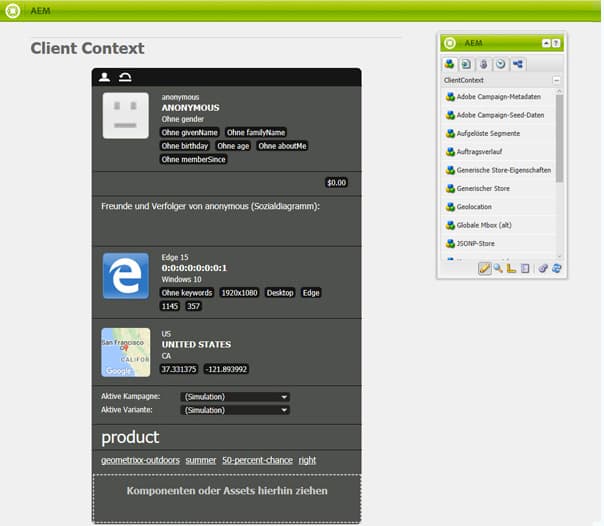Click the JSONP-Store component icon
This screenshot has height=526, width=604.
tap(450, 243)
